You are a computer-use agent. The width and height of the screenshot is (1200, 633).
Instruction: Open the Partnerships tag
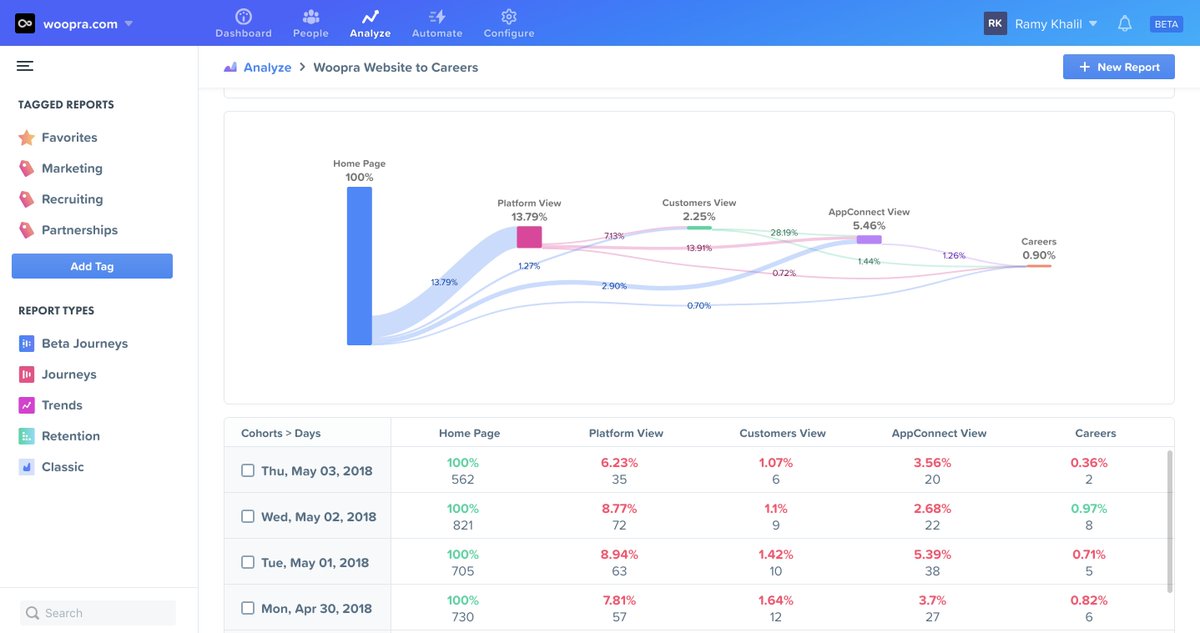pyautogui.click(x=79, y=230)
